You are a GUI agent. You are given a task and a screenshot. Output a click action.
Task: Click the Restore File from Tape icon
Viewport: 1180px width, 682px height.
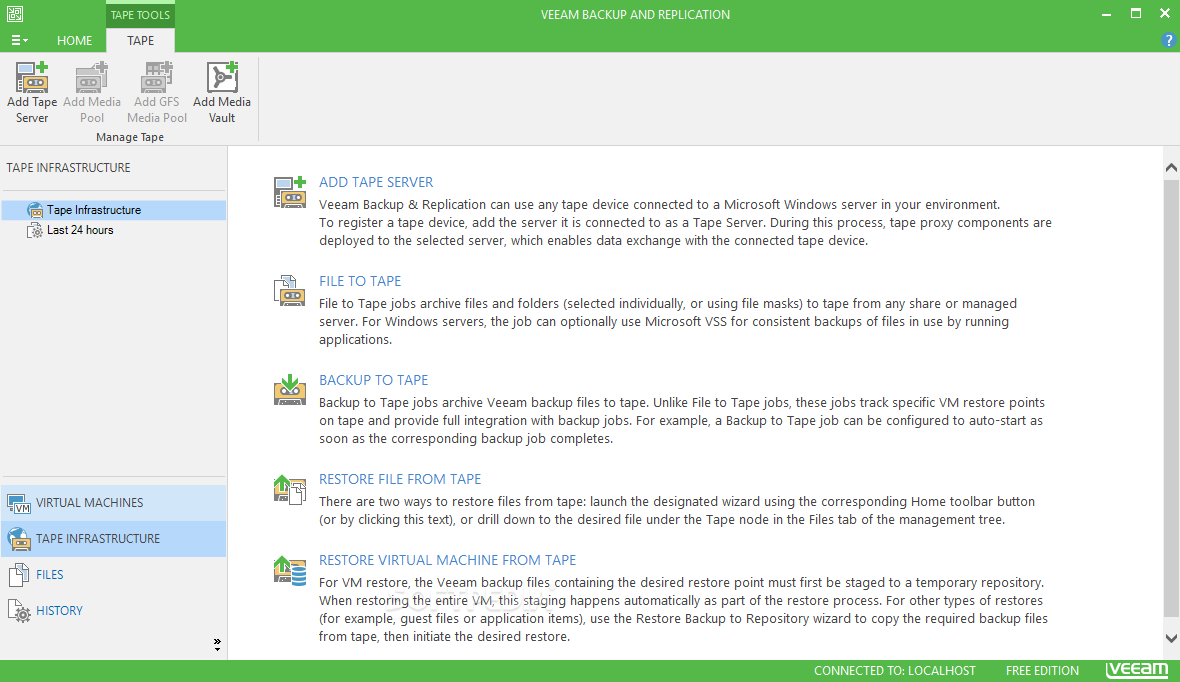click(x=290, y=489)
